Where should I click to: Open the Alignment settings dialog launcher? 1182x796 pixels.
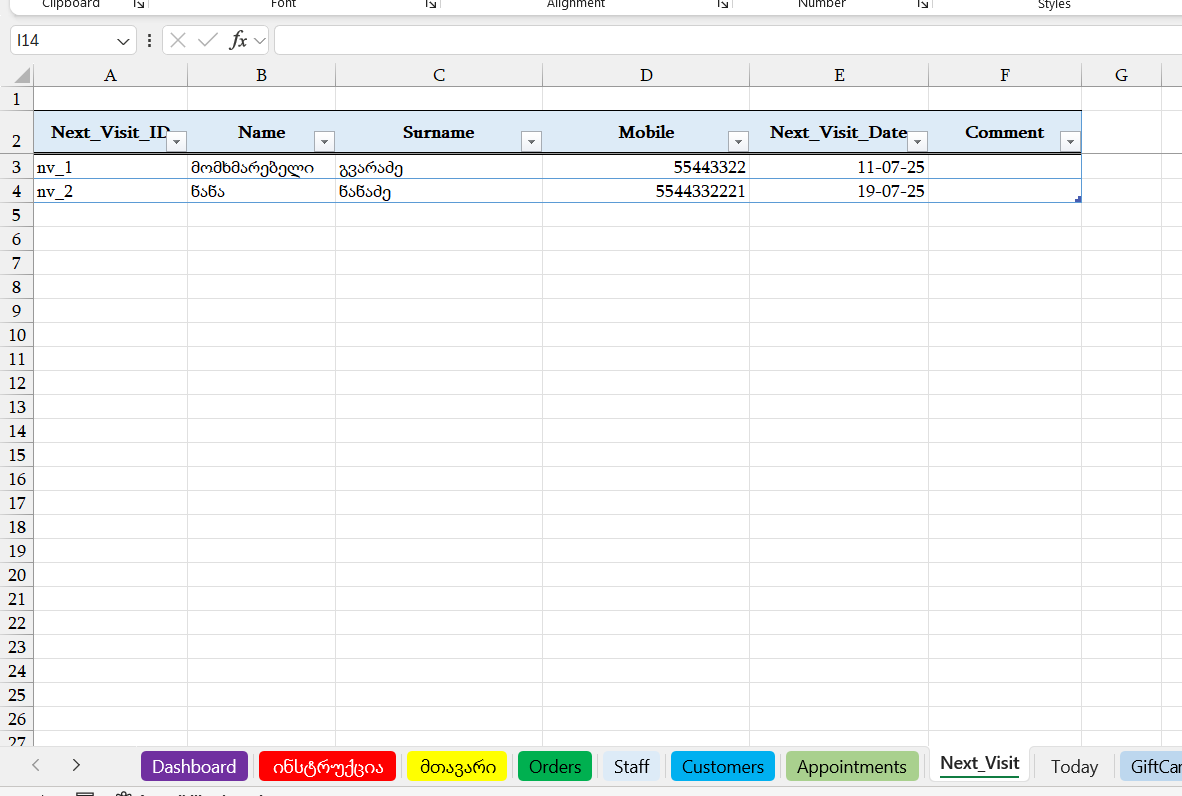pos(722,5)
